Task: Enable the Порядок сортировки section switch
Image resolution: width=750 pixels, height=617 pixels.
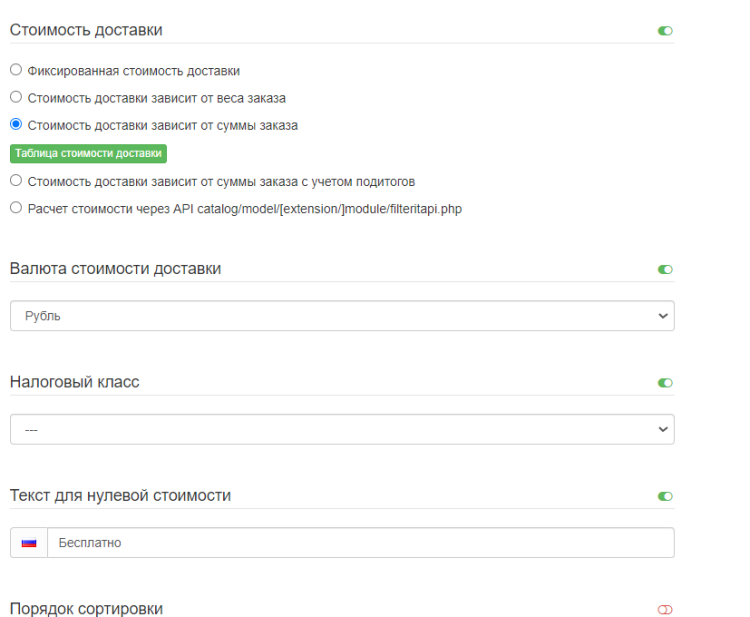Action: click(x=665, y=610)
